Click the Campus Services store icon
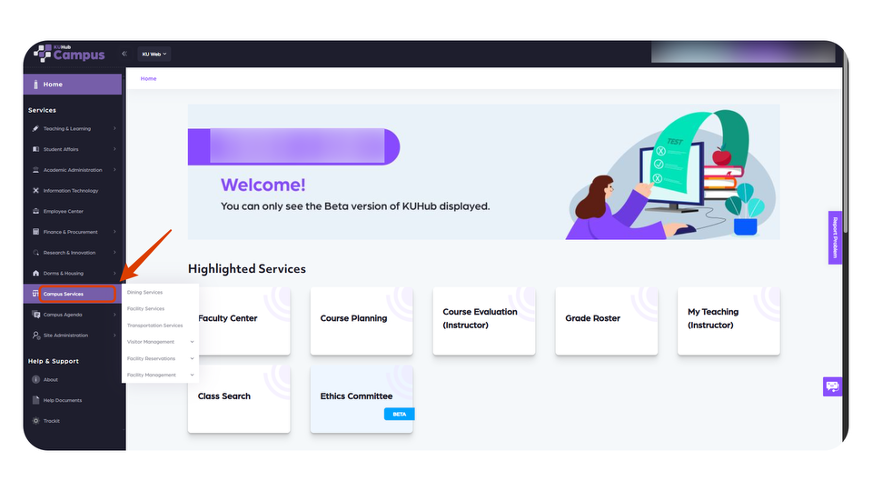The height and width of the screenshot is (491, 872). click(x=35, y=294)
